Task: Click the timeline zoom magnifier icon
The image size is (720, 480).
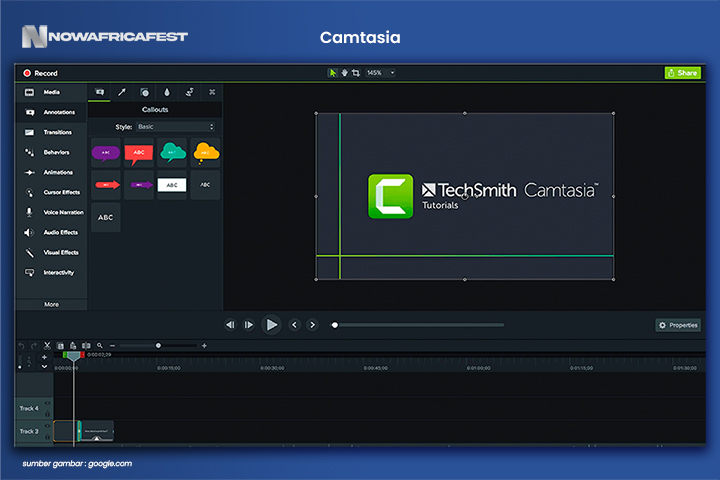Action: (100, 345)
